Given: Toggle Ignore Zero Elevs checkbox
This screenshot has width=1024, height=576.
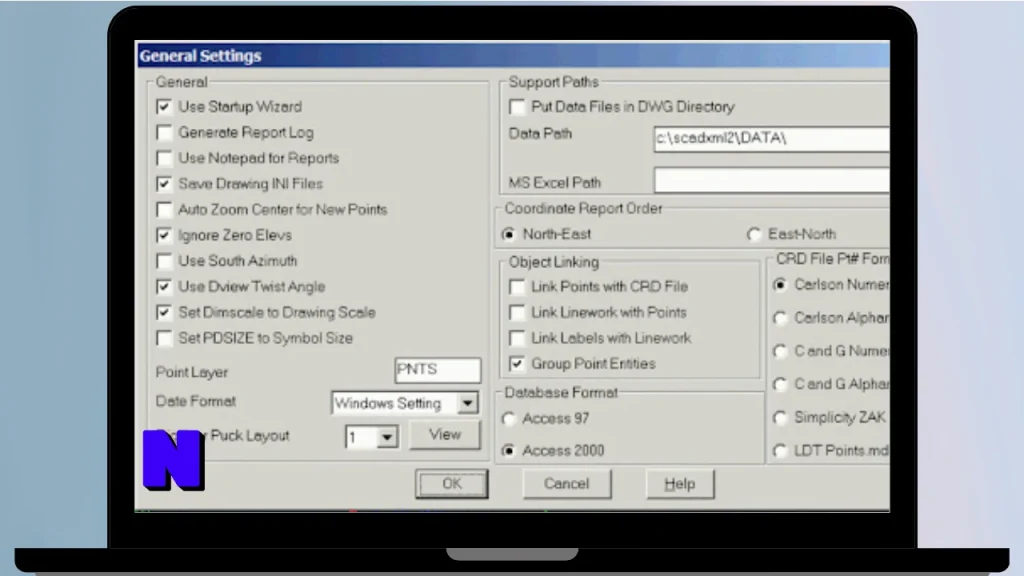Looking at the screenshot, I should [x=164, y=235].
